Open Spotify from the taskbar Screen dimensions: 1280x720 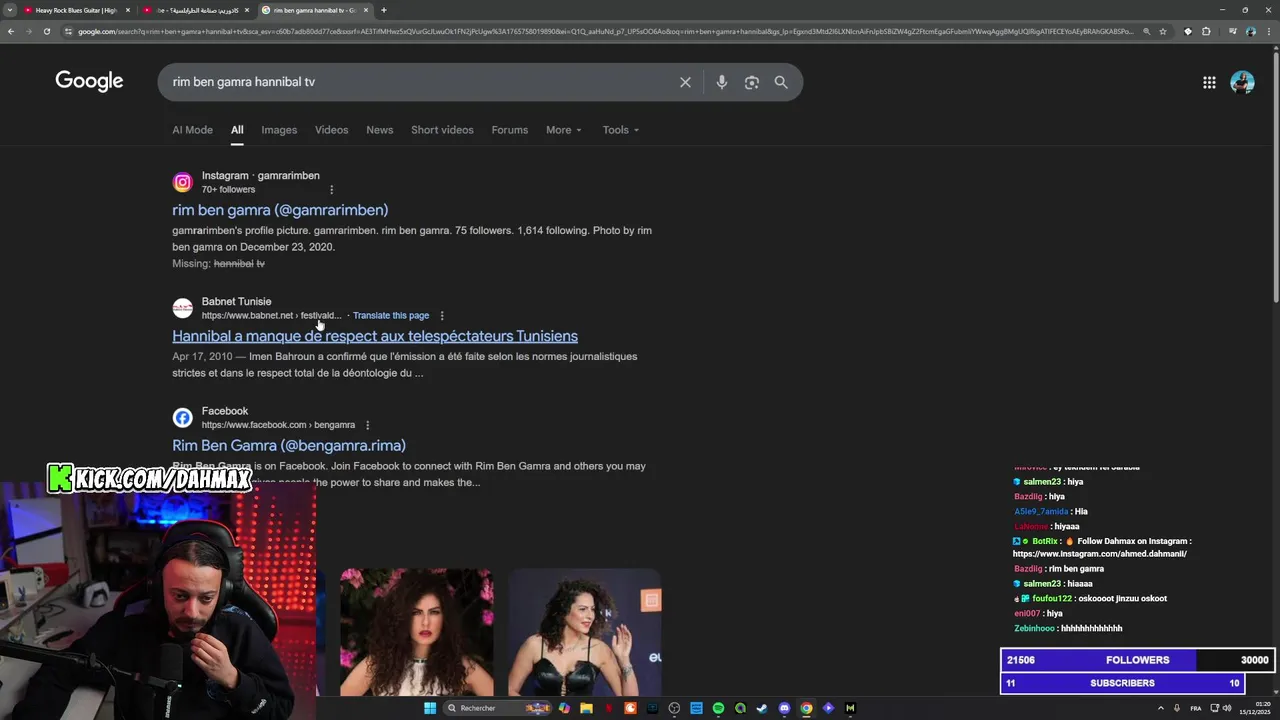tap(718, 708)
